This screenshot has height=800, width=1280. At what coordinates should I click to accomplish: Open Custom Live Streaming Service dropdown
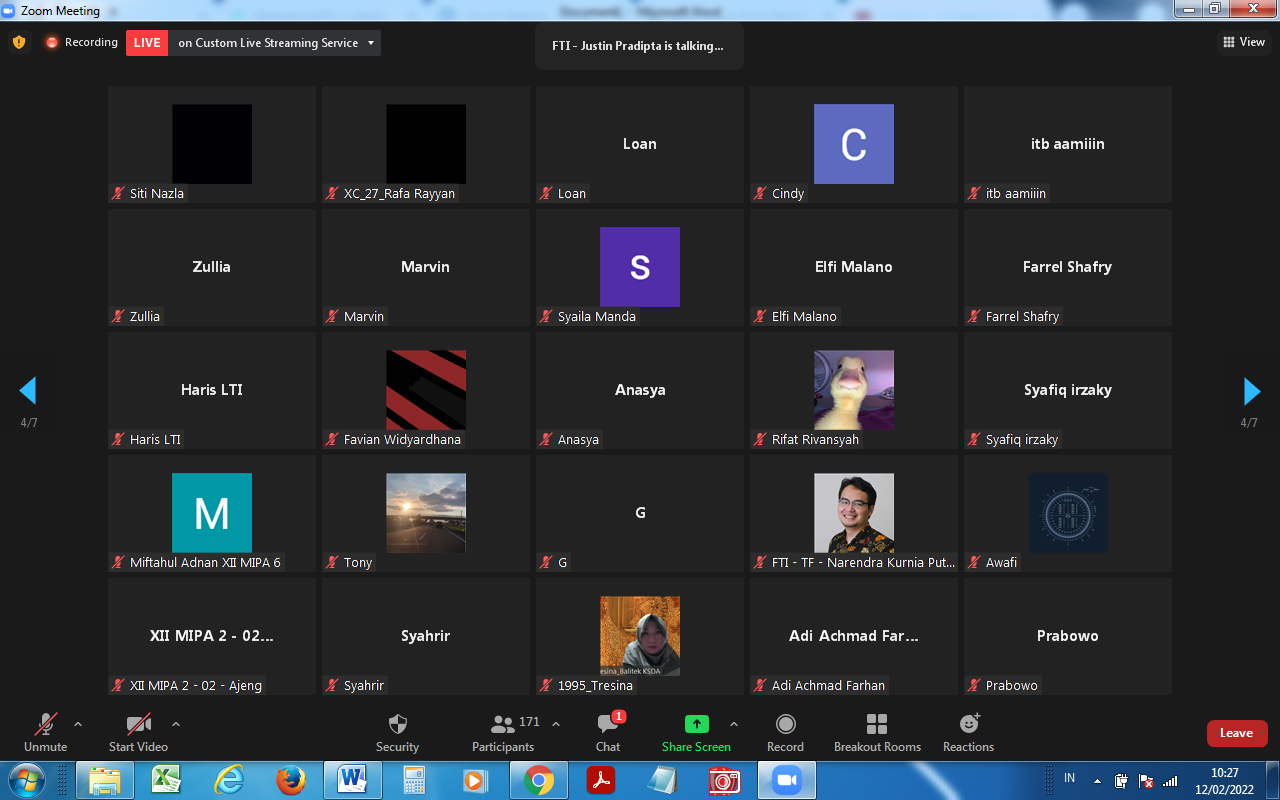click(371, 43)
